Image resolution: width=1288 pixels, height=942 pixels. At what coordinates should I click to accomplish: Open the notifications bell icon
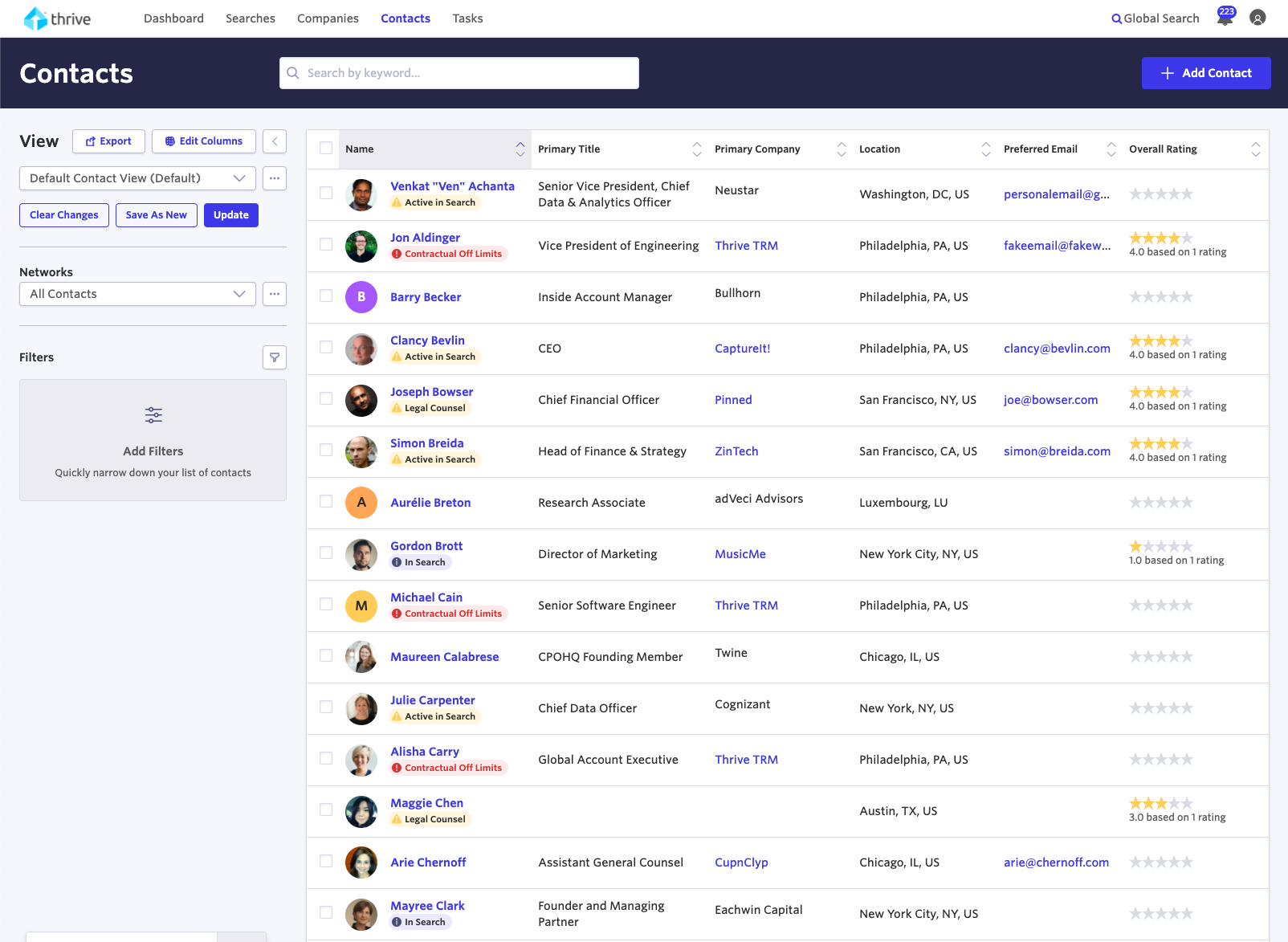[1225, 18]
